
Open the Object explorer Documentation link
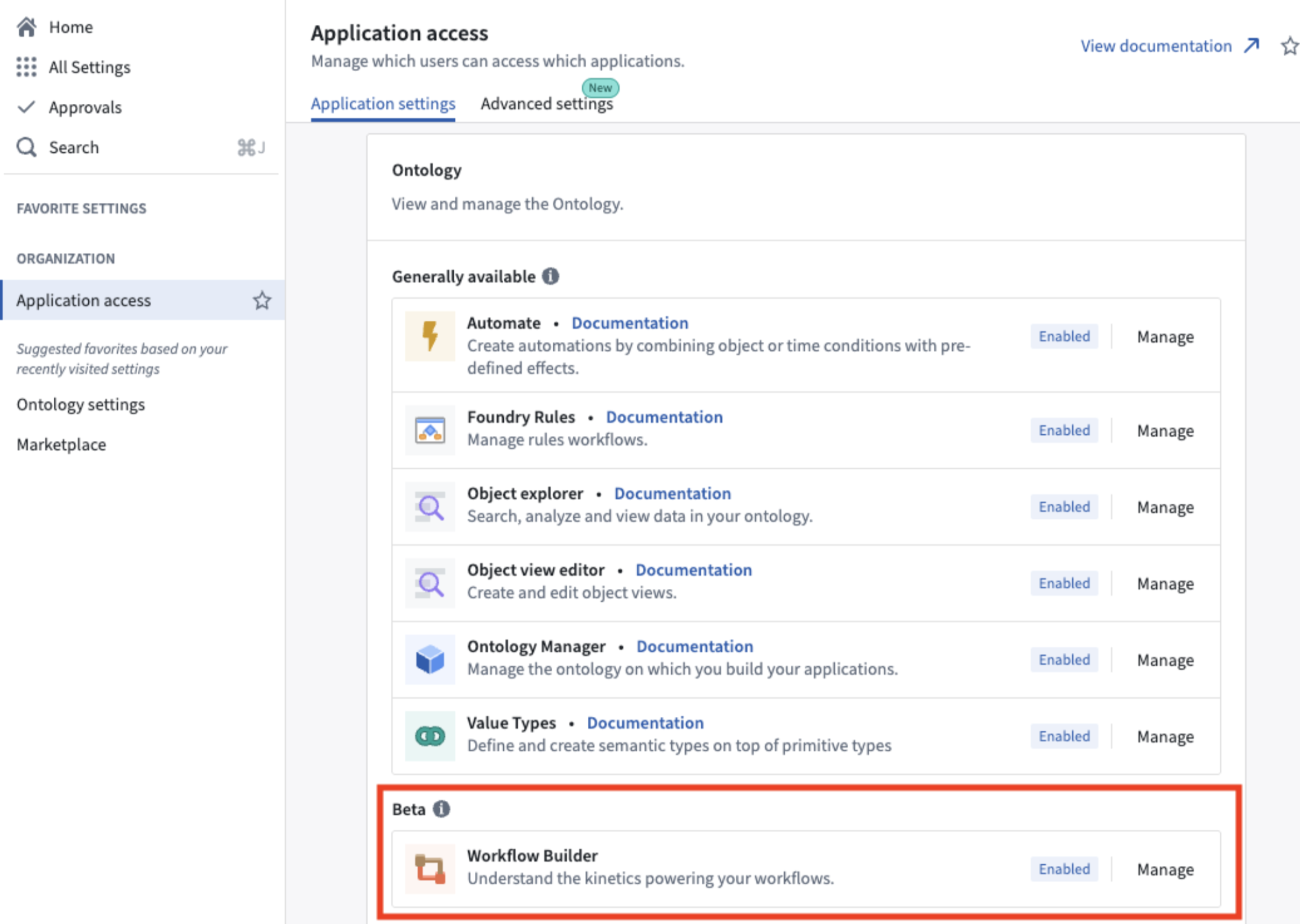pos(672,493)
